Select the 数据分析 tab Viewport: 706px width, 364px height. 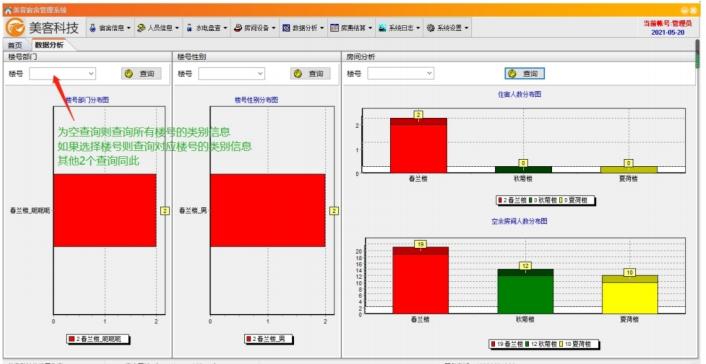[50, 45]
